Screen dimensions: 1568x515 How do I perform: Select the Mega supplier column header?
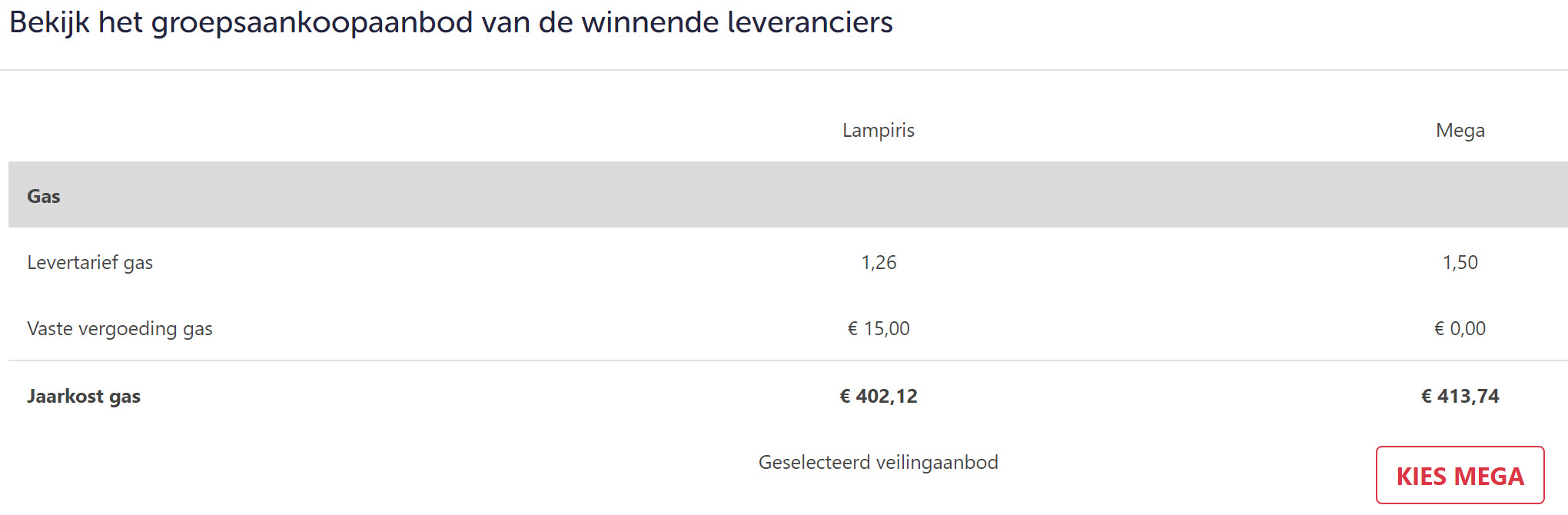(x=1460, y=130)
